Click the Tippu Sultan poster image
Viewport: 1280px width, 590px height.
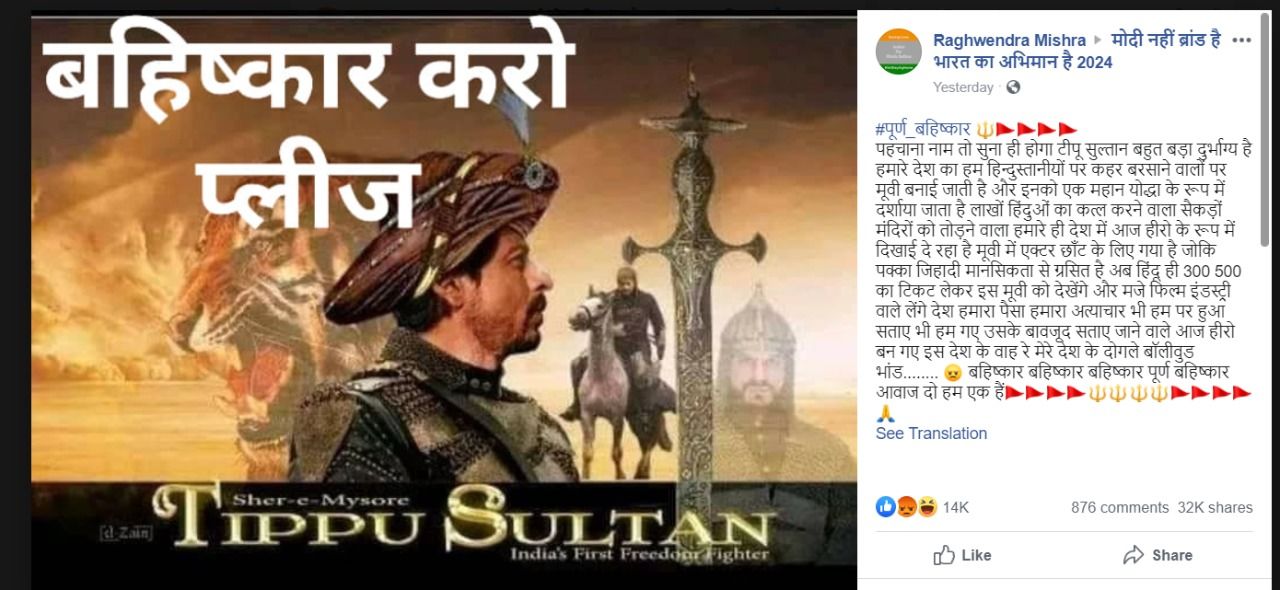(x=443, y=300)
